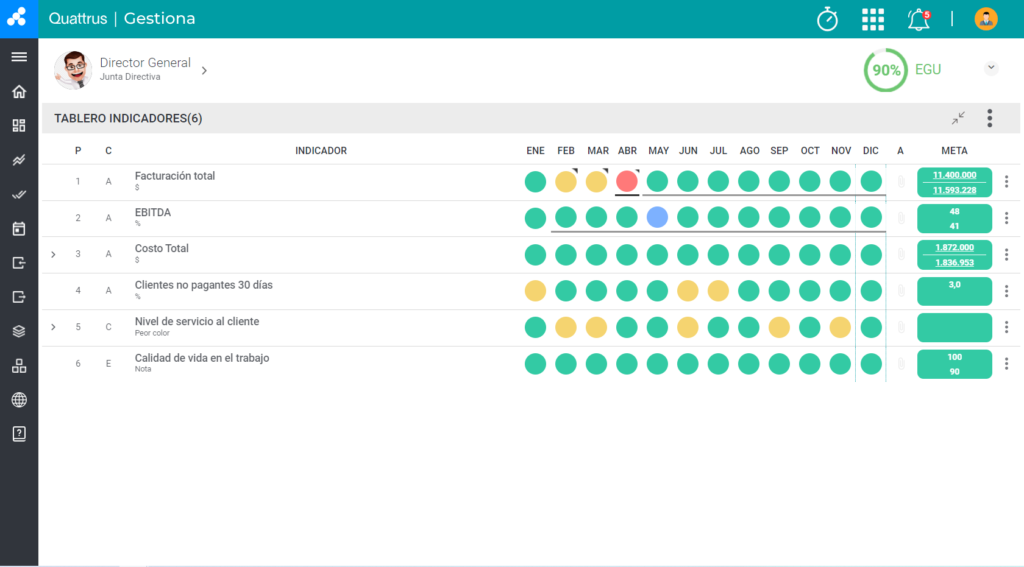Screen dimensions: 1024x567
Task: Open the calendar icon in sidebar
Action: point(19,229)
